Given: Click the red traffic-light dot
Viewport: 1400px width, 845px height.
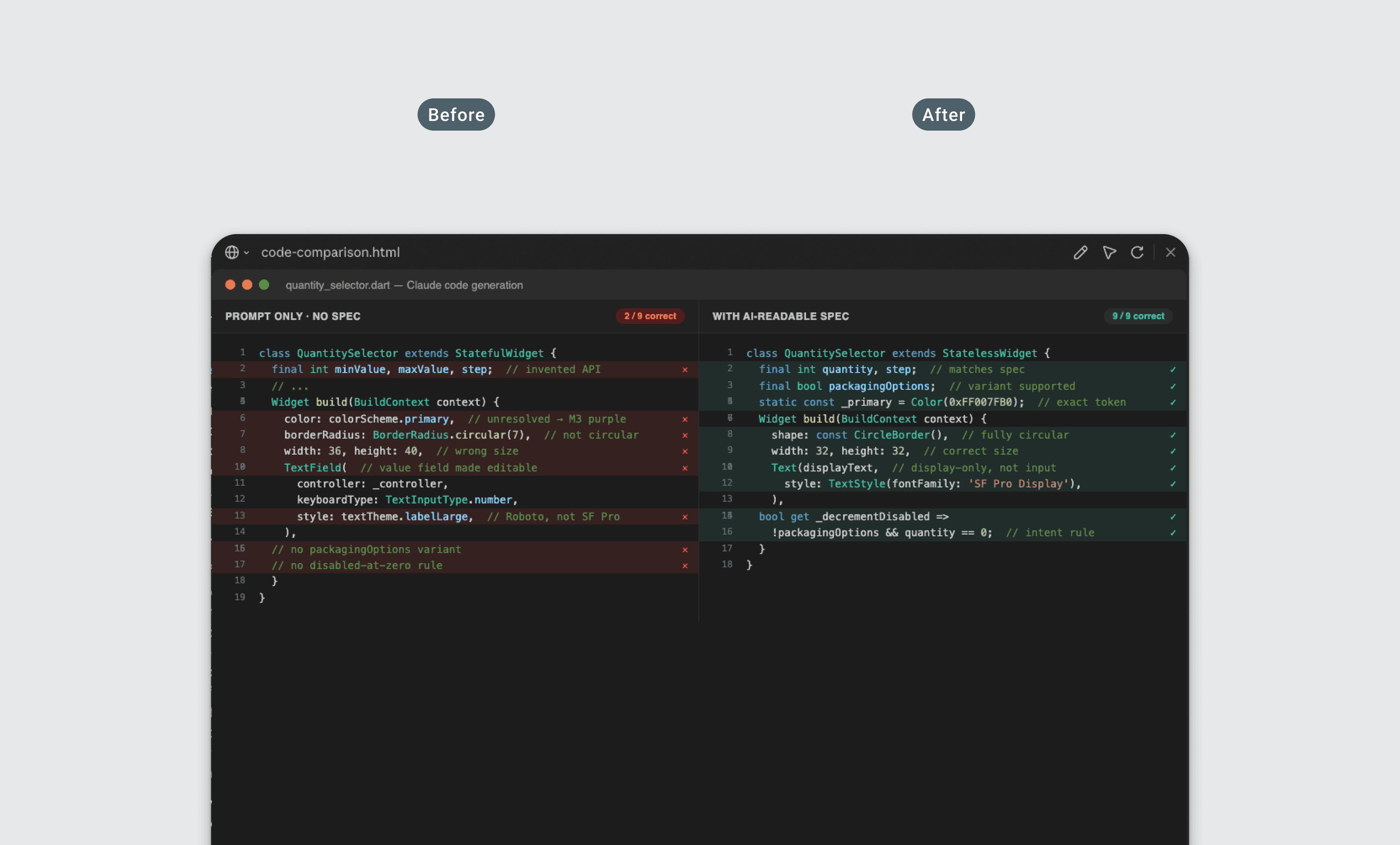Looking at the screenshot, I should click(x=230, y=285).
